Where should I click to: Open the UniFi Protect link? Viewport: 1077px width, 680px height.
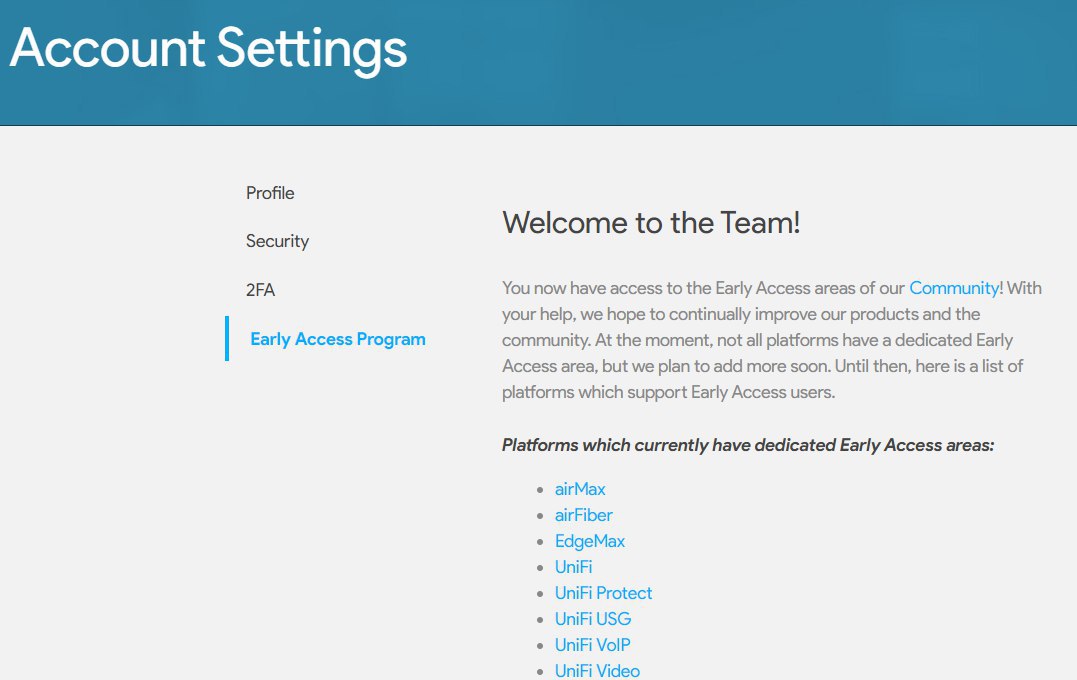[604, 593]
